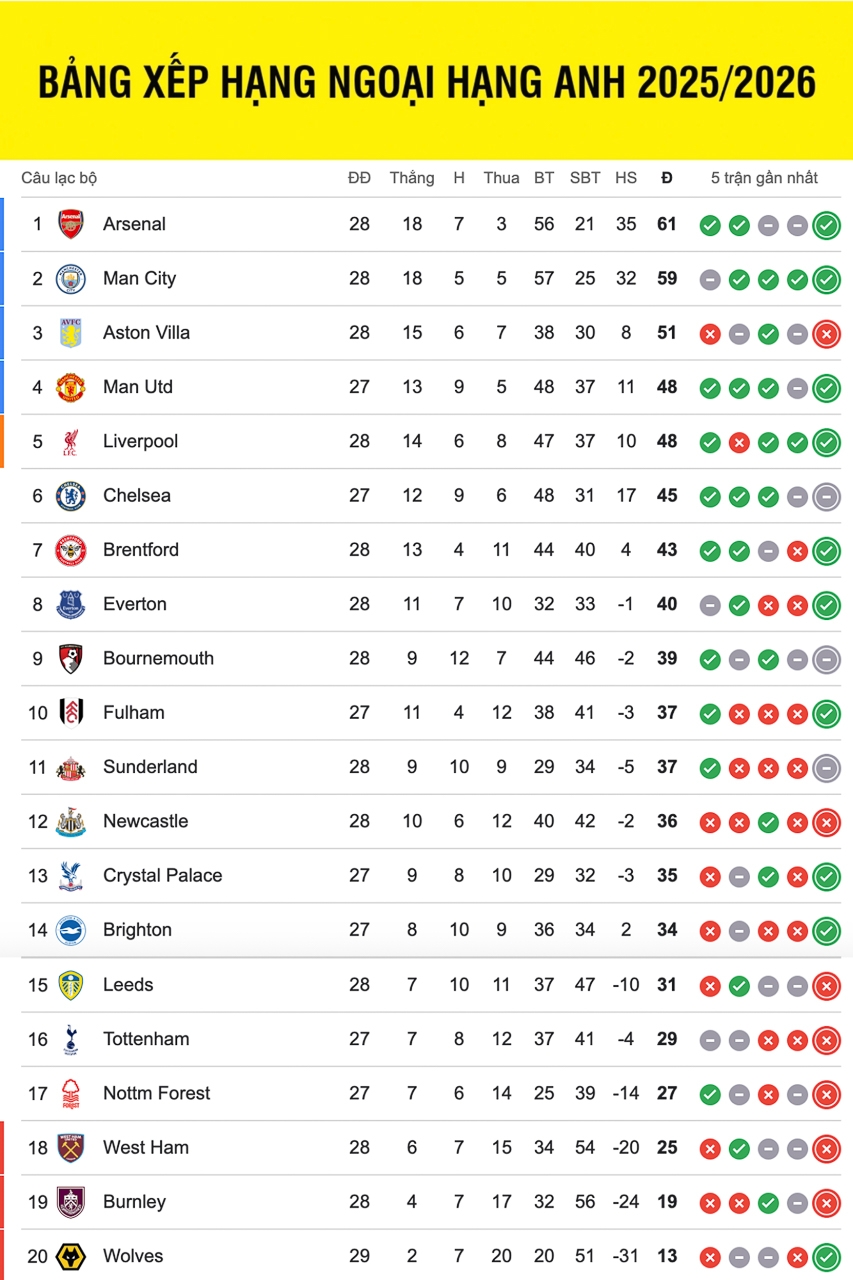Open the Wolves badge icon

pos(71,1256)
